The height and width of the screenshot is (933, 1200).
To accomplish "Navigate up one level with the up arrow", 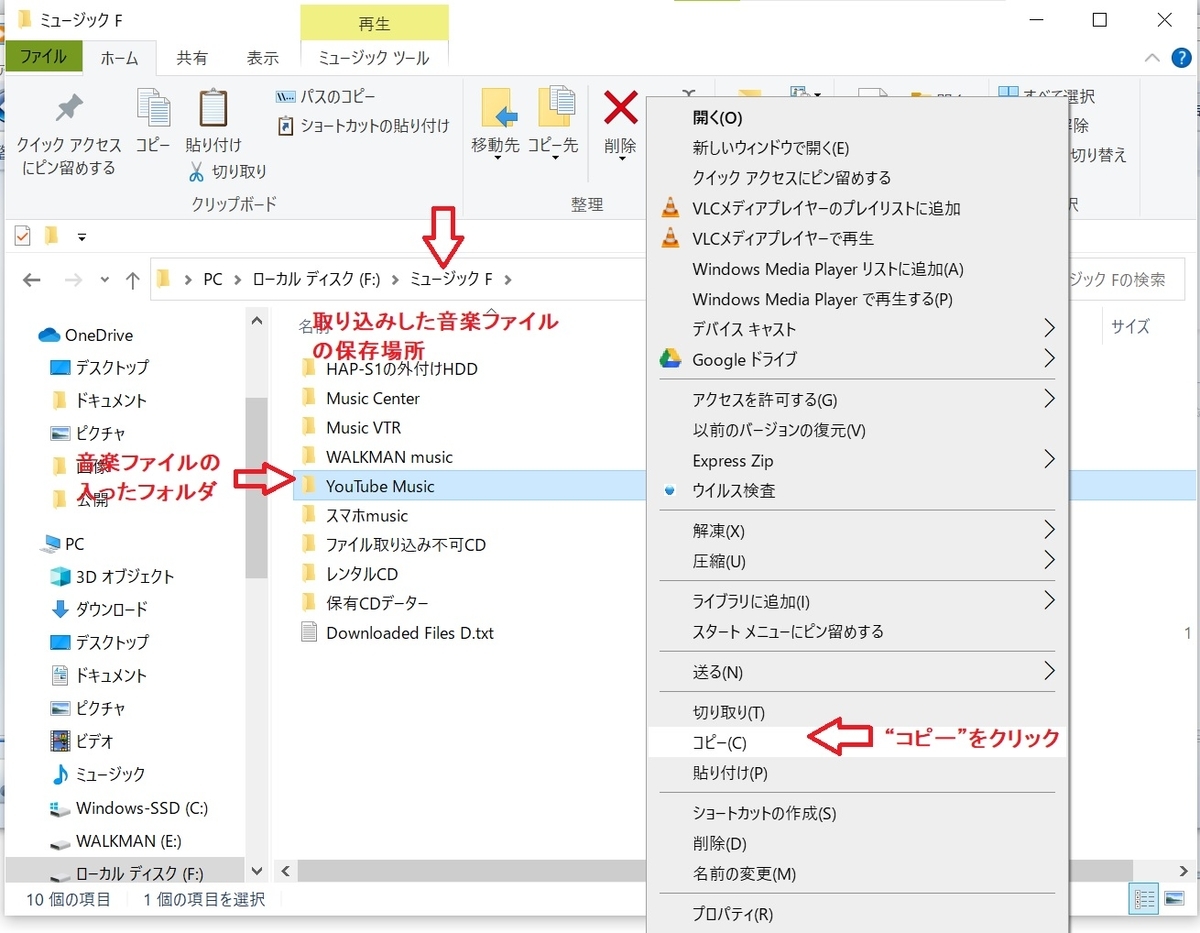I will tap(133, 280).
